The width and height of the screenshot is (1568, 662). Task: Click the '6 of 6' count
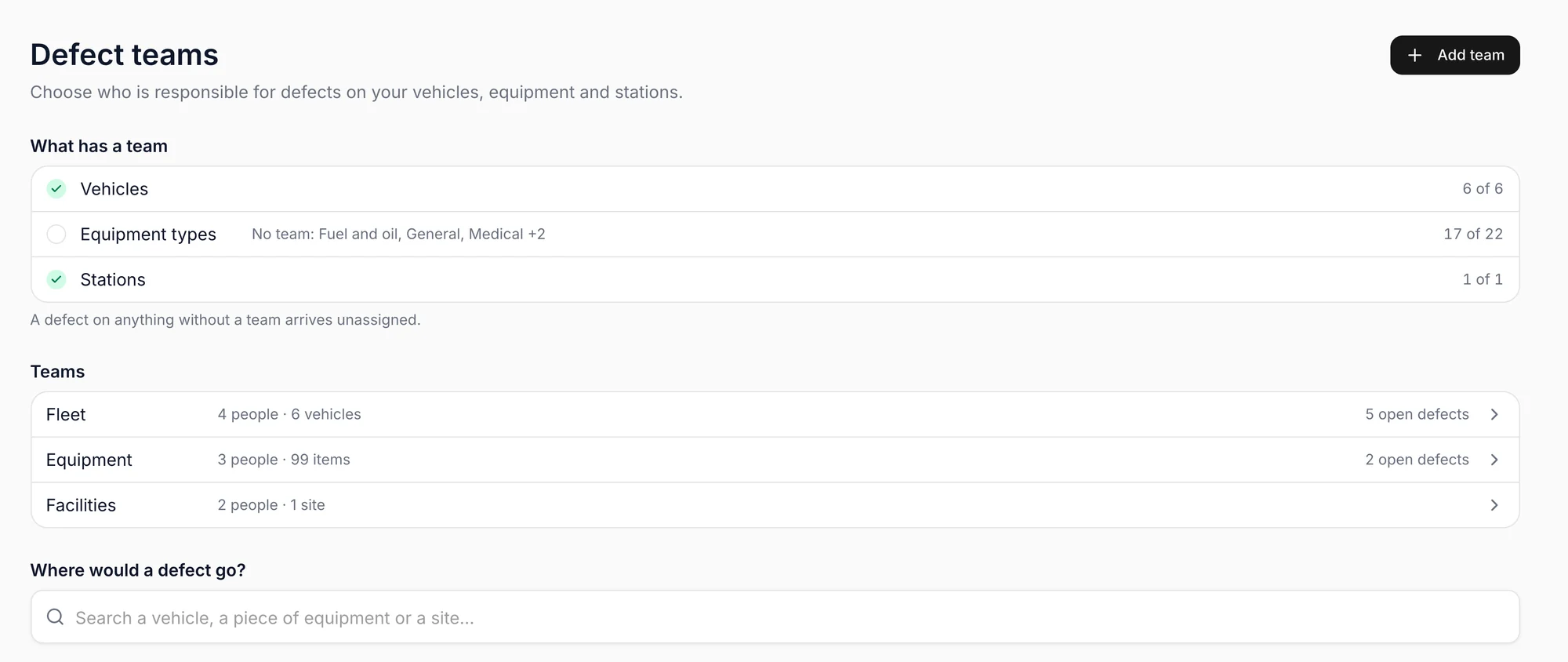click(1483, 189)
